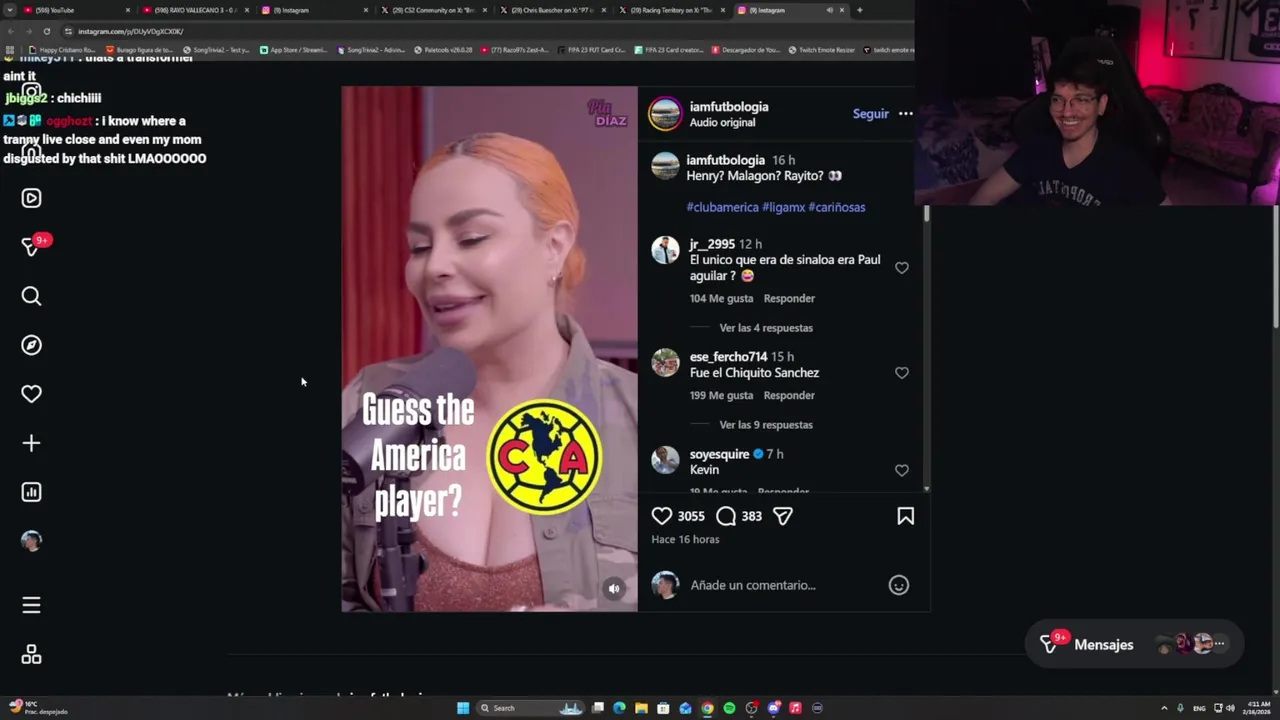
Task: Open File Explorer from the taskbar
Action: point(641,708)
